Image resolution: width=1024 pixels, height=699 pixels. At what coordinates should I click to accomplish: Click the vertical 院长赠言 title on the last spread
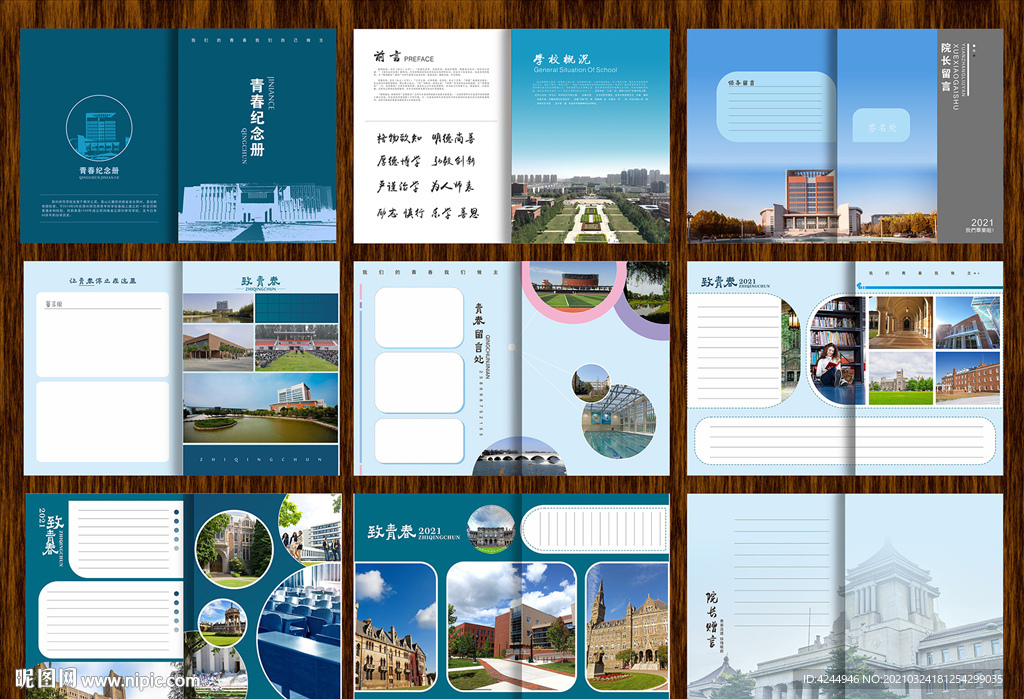(711, 619)
